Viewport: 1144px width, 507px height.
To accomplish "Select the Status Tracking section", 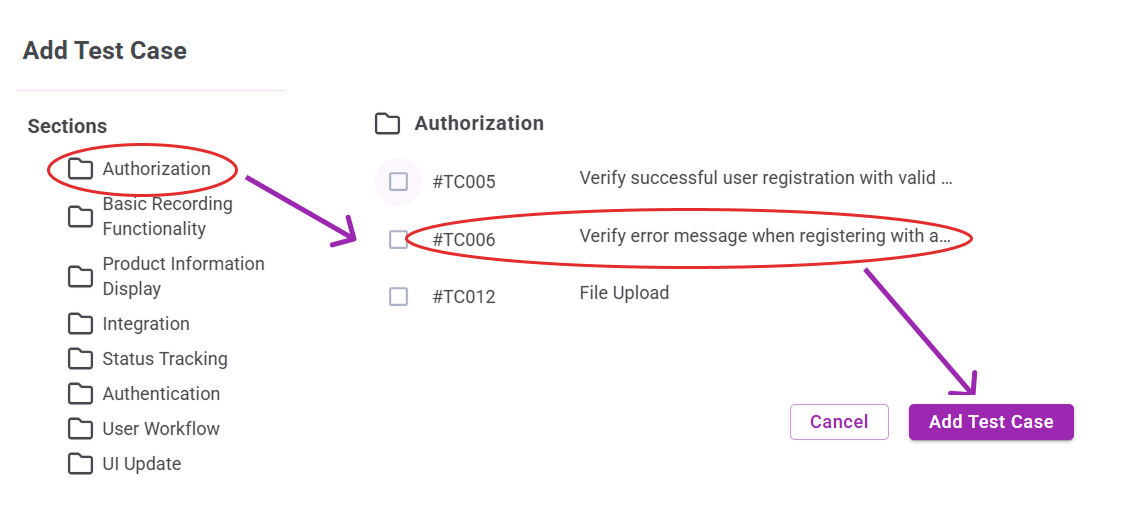I will tap(165, 359).
